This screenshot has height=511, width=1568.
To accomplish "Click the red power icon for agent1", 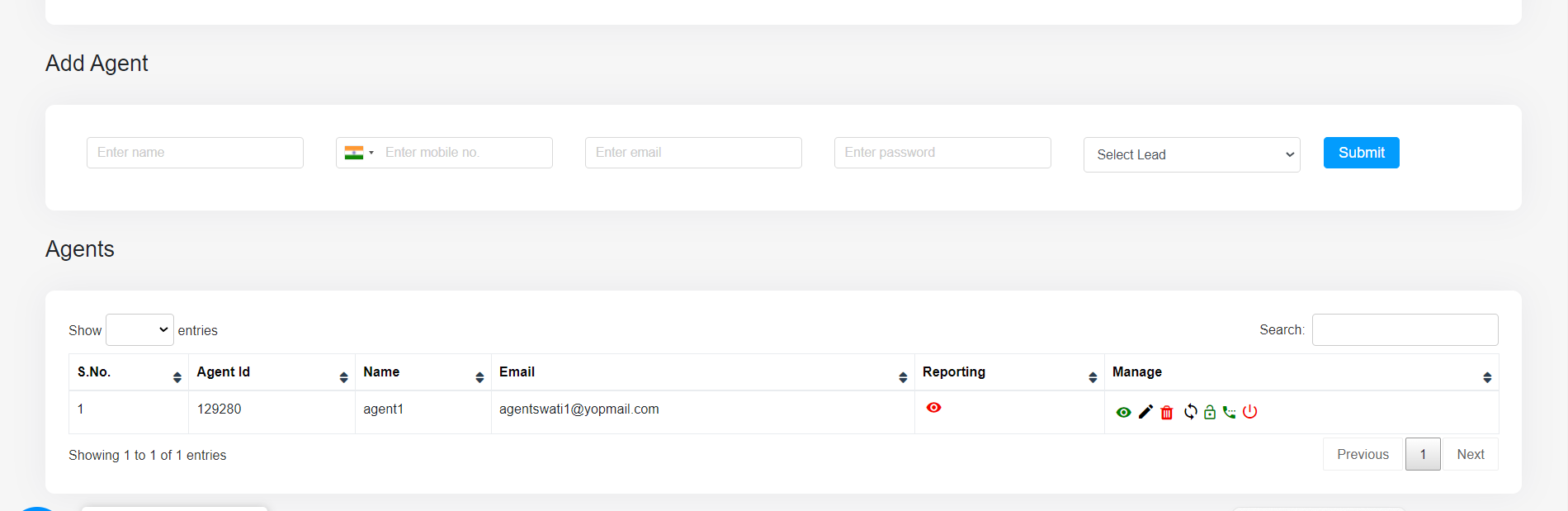I will coord(1250,411).
